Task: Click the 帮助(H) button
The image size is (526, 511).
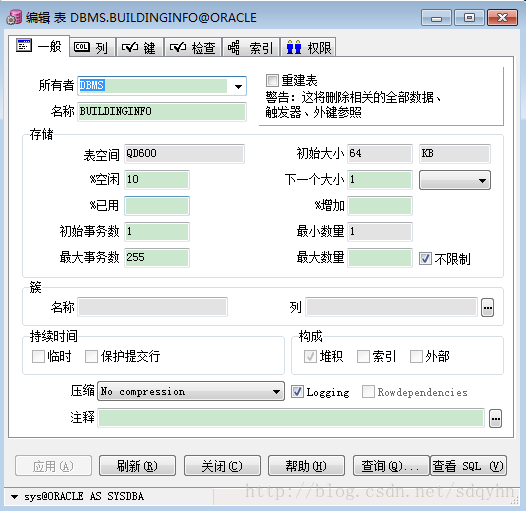Action: 306,466
